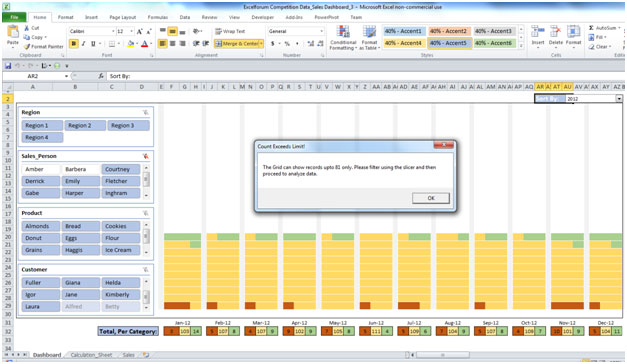Expand the font name dropdown Calibri

coord(113,31)
